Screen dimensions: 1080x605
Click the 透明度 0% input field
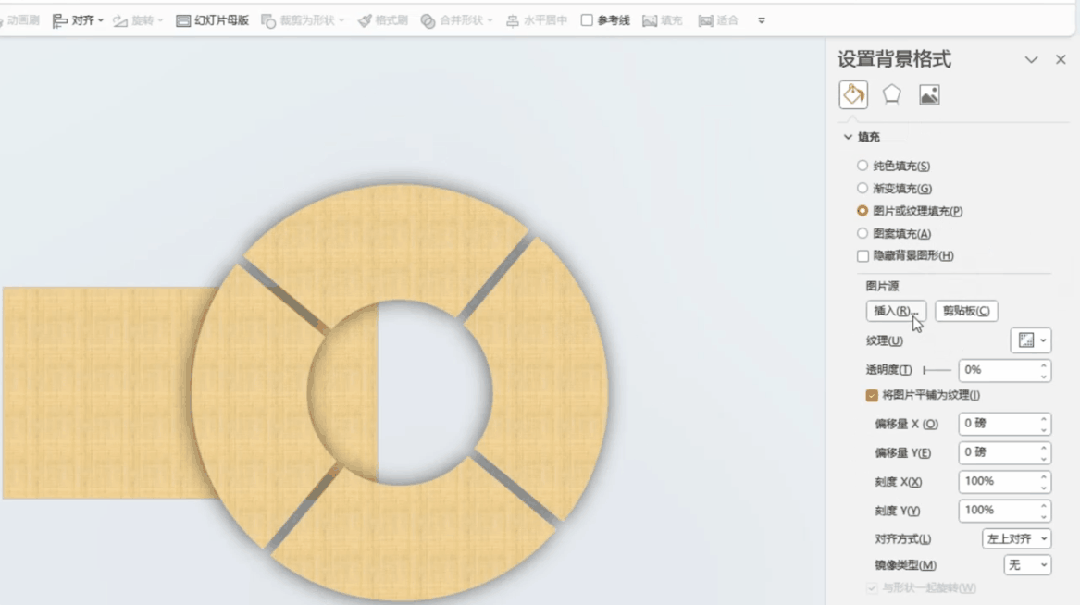(x=998, y=370)
